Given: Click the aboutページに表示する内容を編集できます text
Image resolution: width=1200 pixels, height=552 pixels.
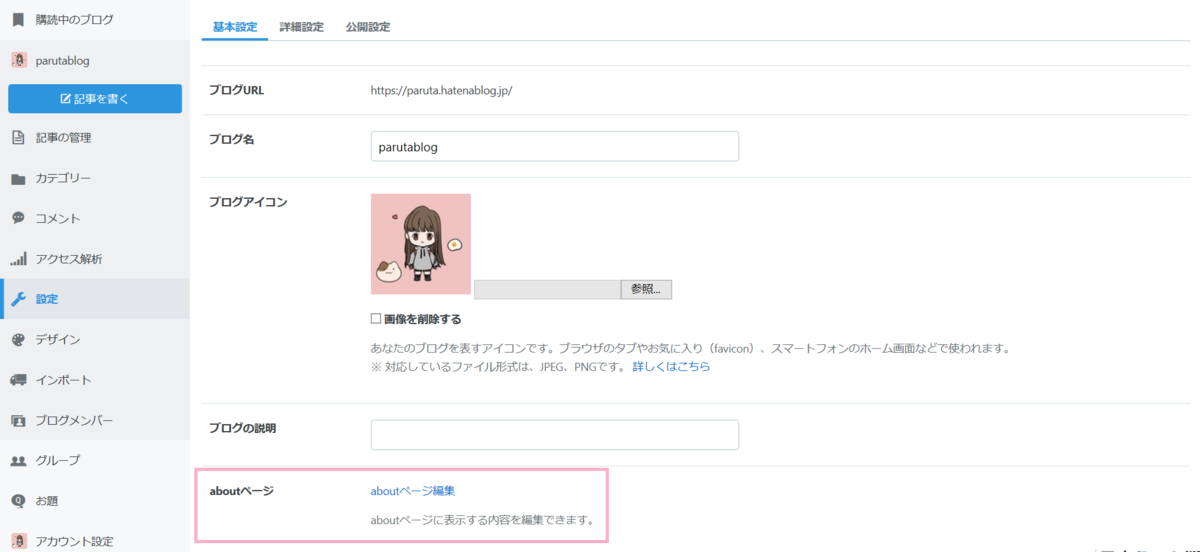Looking at the screenshot, I should point(483,520).
